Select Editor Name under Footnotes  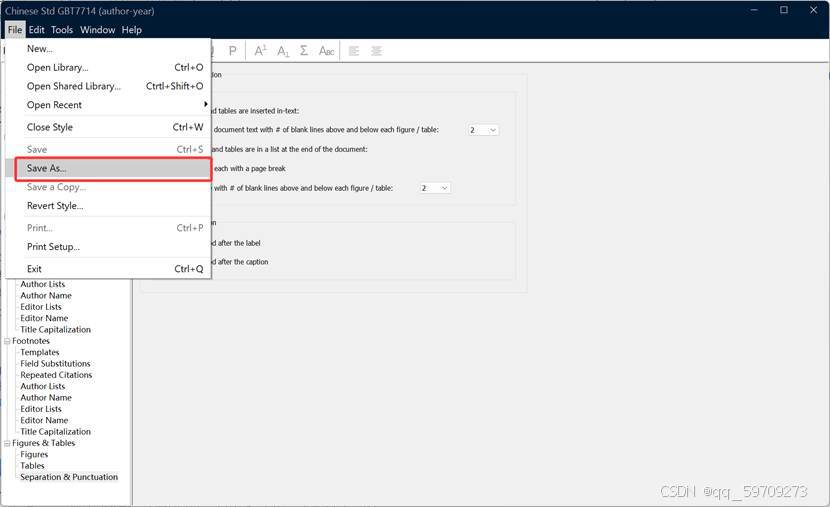coord(44,420)
